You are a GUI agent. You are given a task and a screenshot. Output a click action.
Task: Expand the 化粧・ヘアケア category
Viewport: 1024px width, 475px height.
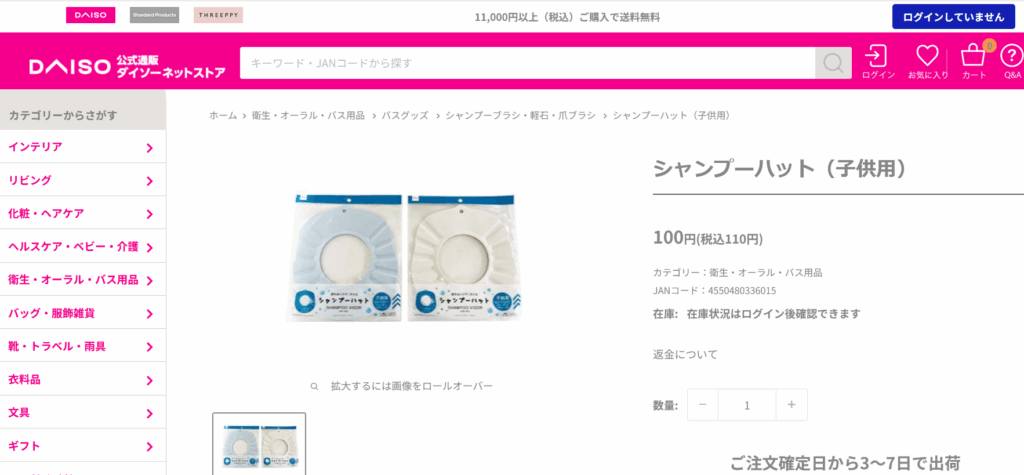tap(82, 214)
